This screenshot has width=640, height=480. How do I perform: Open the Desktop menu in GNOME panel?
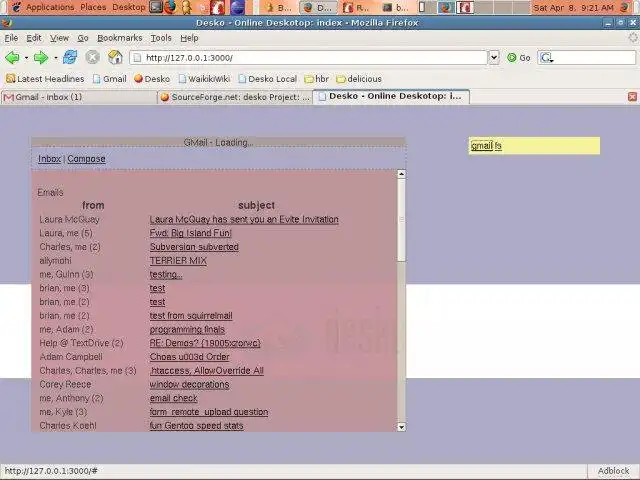coord(129,7)
